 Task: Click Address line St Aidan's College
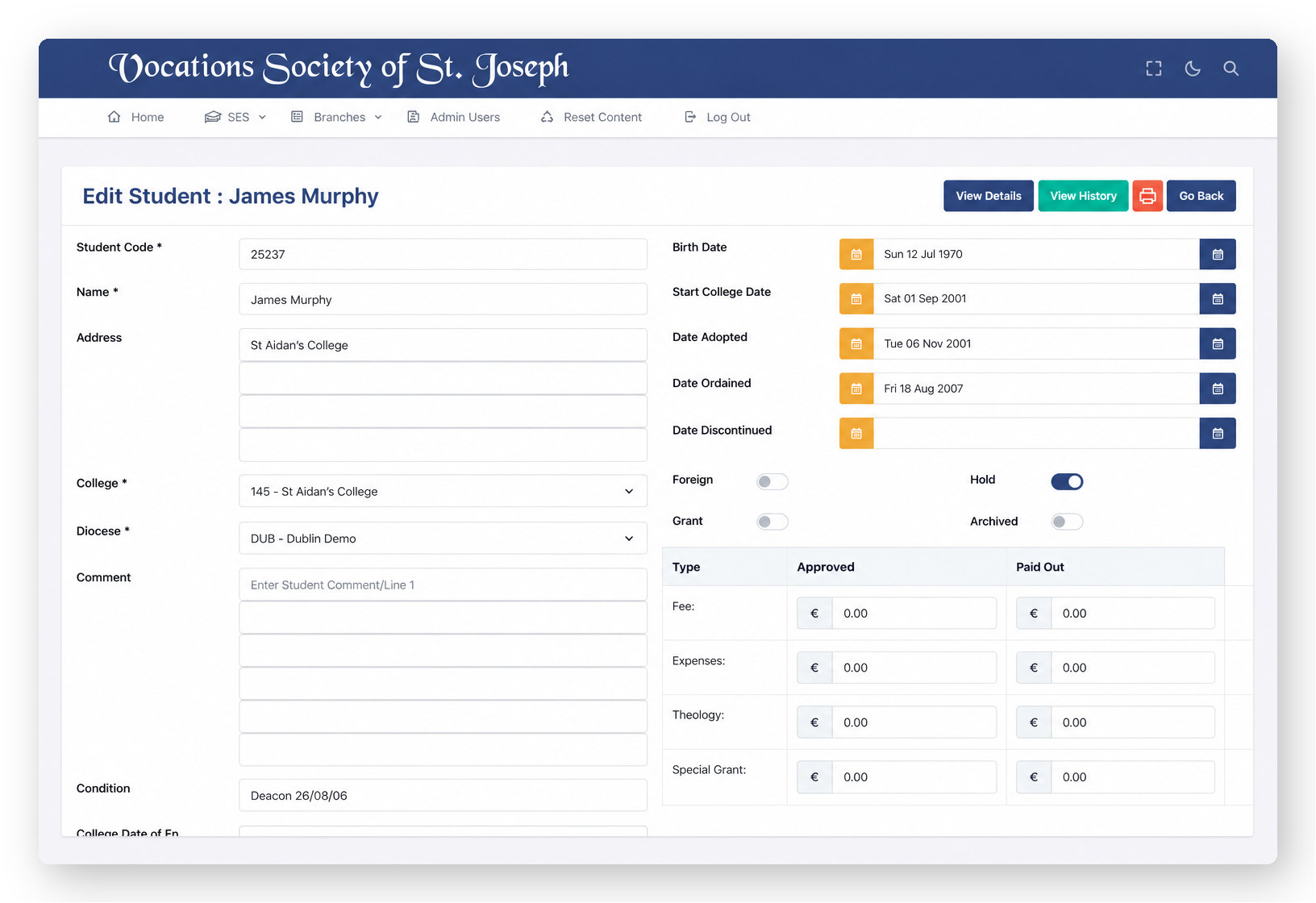tap(443, 345)
